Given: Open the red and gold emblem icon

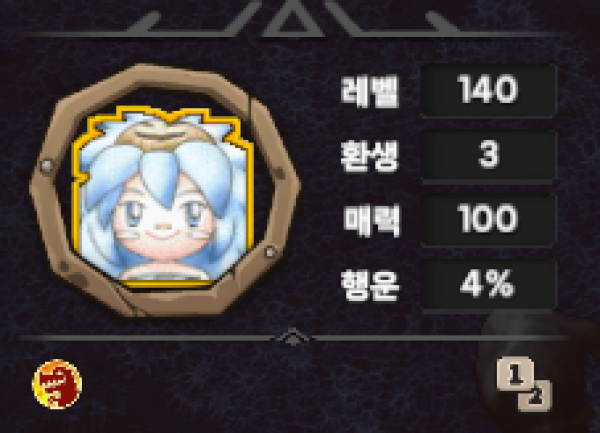Looking at the screenshot, I should click(x=57, y=384).
